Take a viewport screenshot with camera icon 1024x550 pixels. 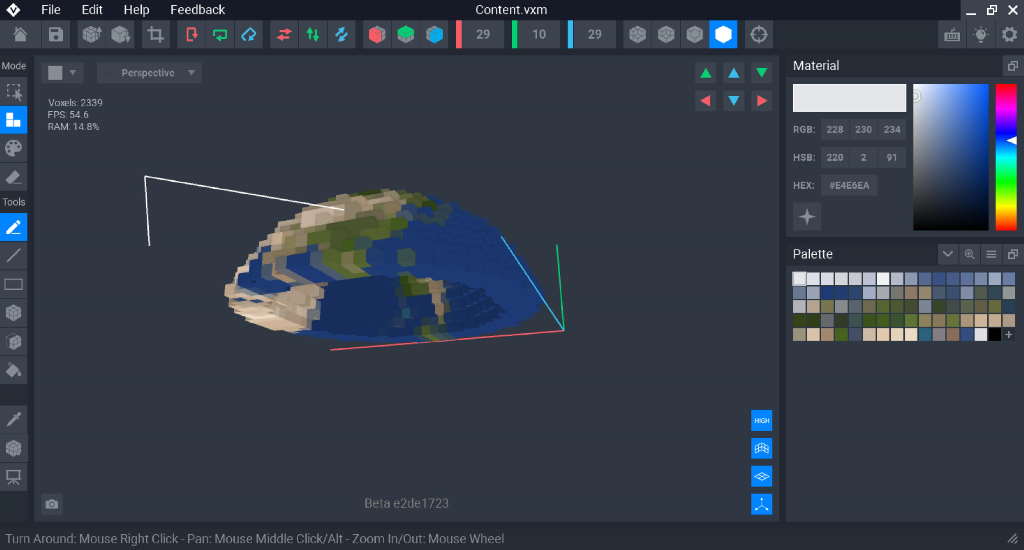click(x=52, y=505)
